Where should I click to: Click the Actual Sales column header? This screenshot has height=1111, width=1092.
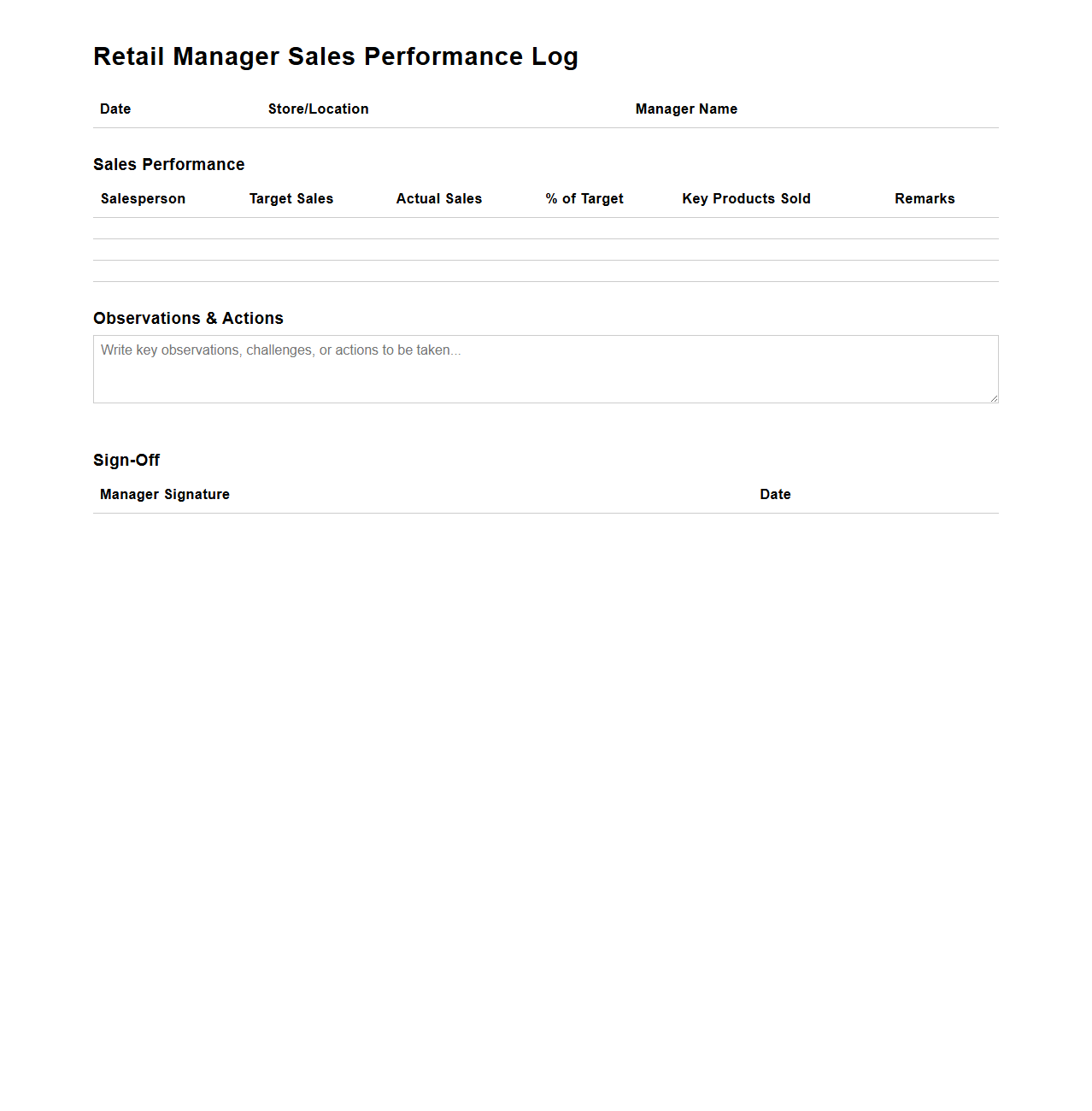coord(438,198)
